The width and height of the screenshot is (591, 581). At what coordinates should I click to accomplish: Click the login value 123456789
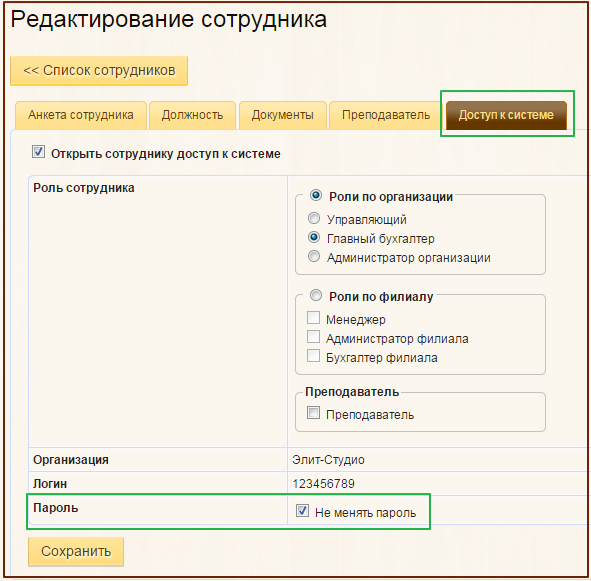click(323, 484)
